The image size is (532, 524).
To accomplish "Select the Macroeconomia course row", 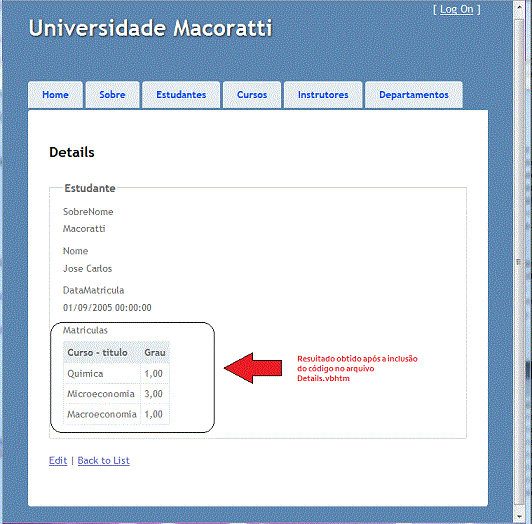I will click(116, 414).
